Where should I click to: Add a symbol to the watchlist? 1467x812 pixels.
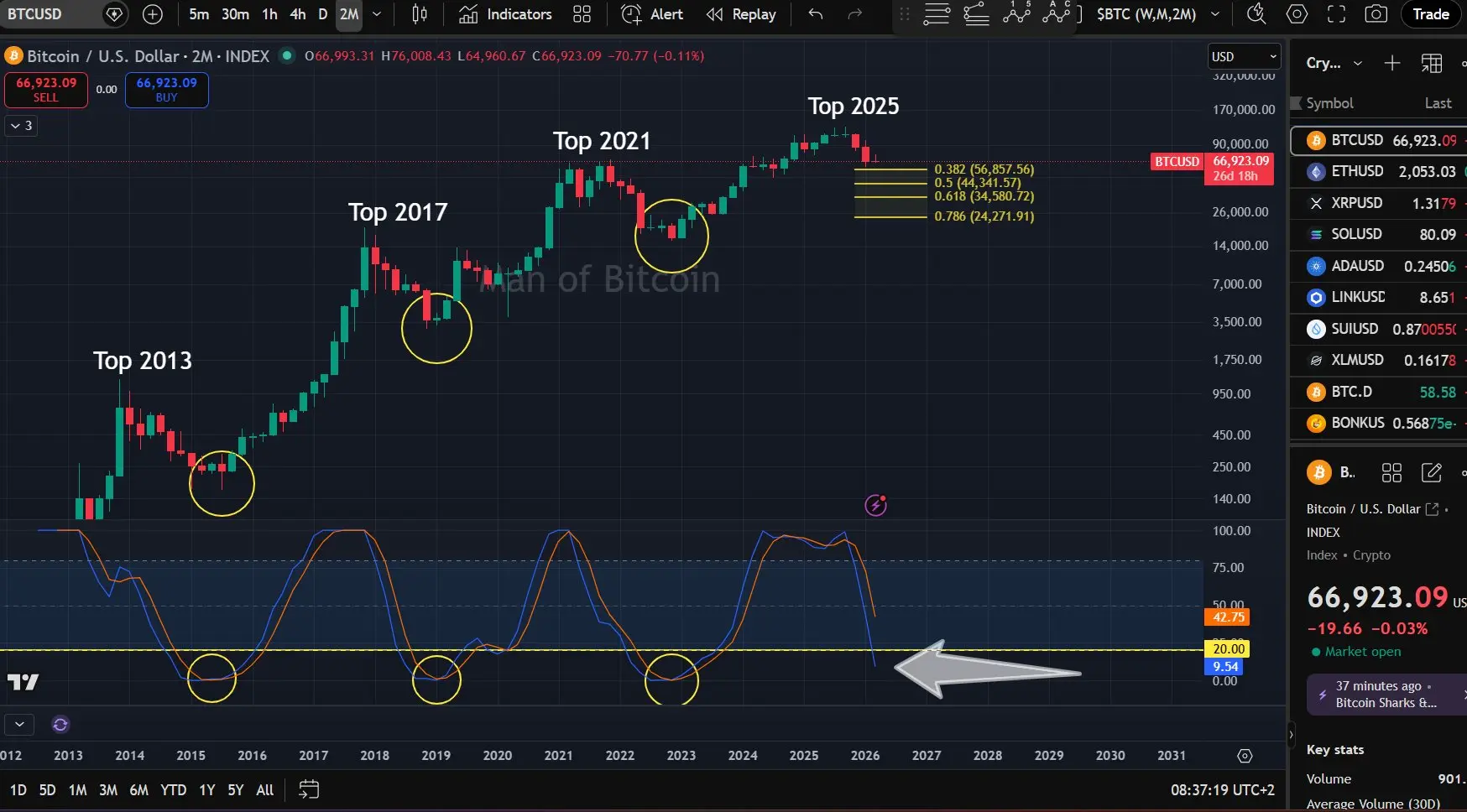(x=1392, y=63)
